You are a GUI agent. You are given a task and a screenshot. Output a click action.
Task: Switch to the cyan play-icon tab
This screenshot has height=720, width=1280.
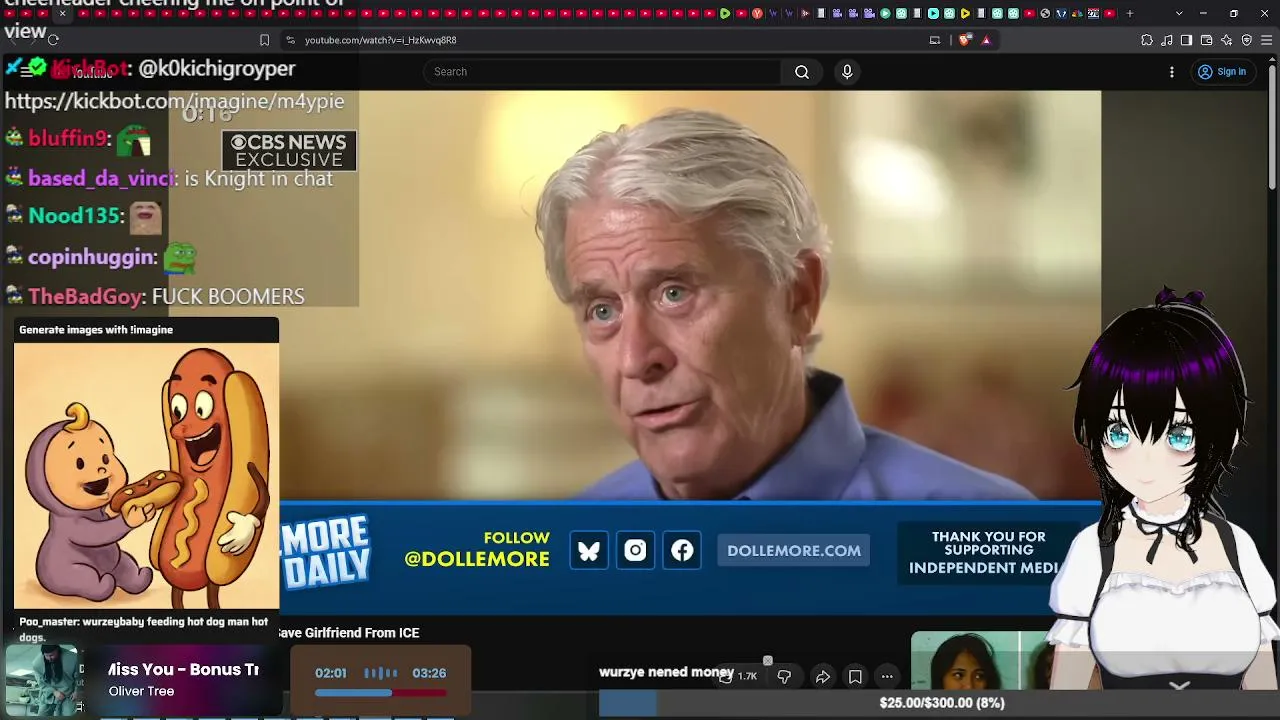point(933,13)
